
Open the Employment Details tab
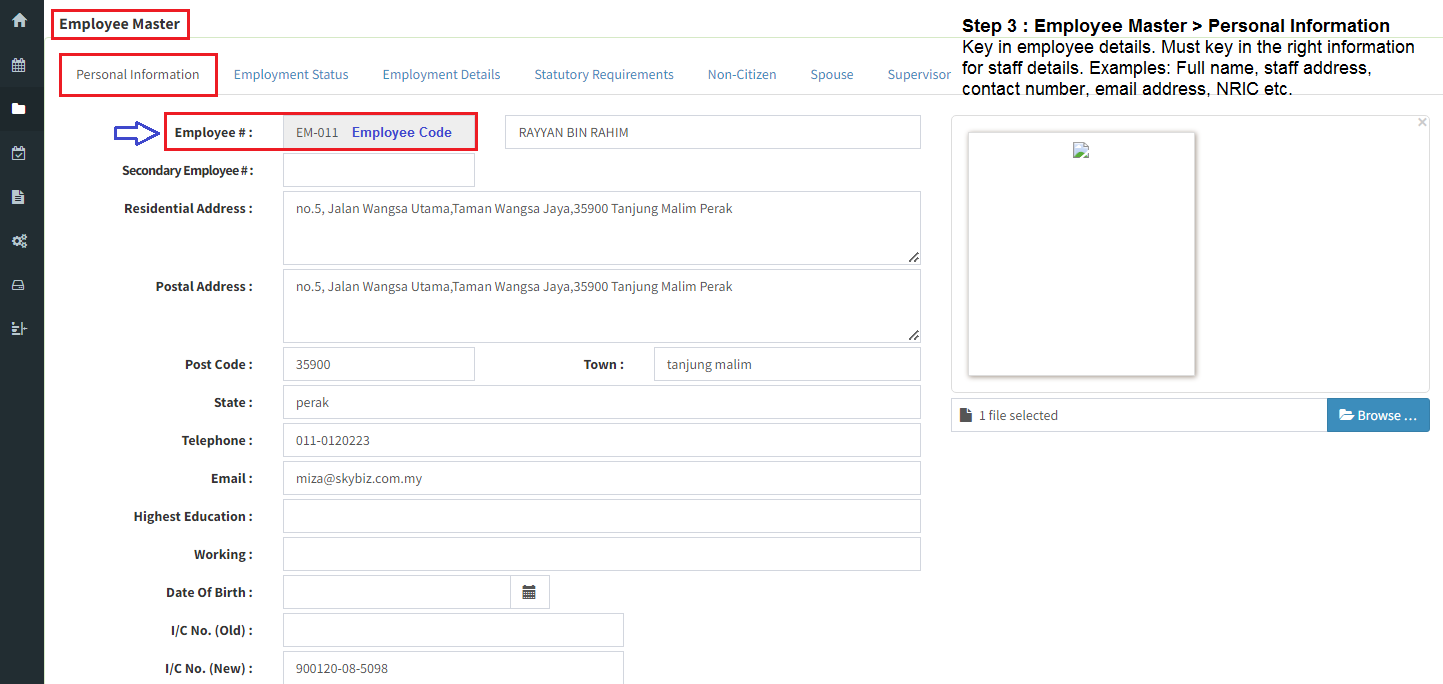(441, 75)
